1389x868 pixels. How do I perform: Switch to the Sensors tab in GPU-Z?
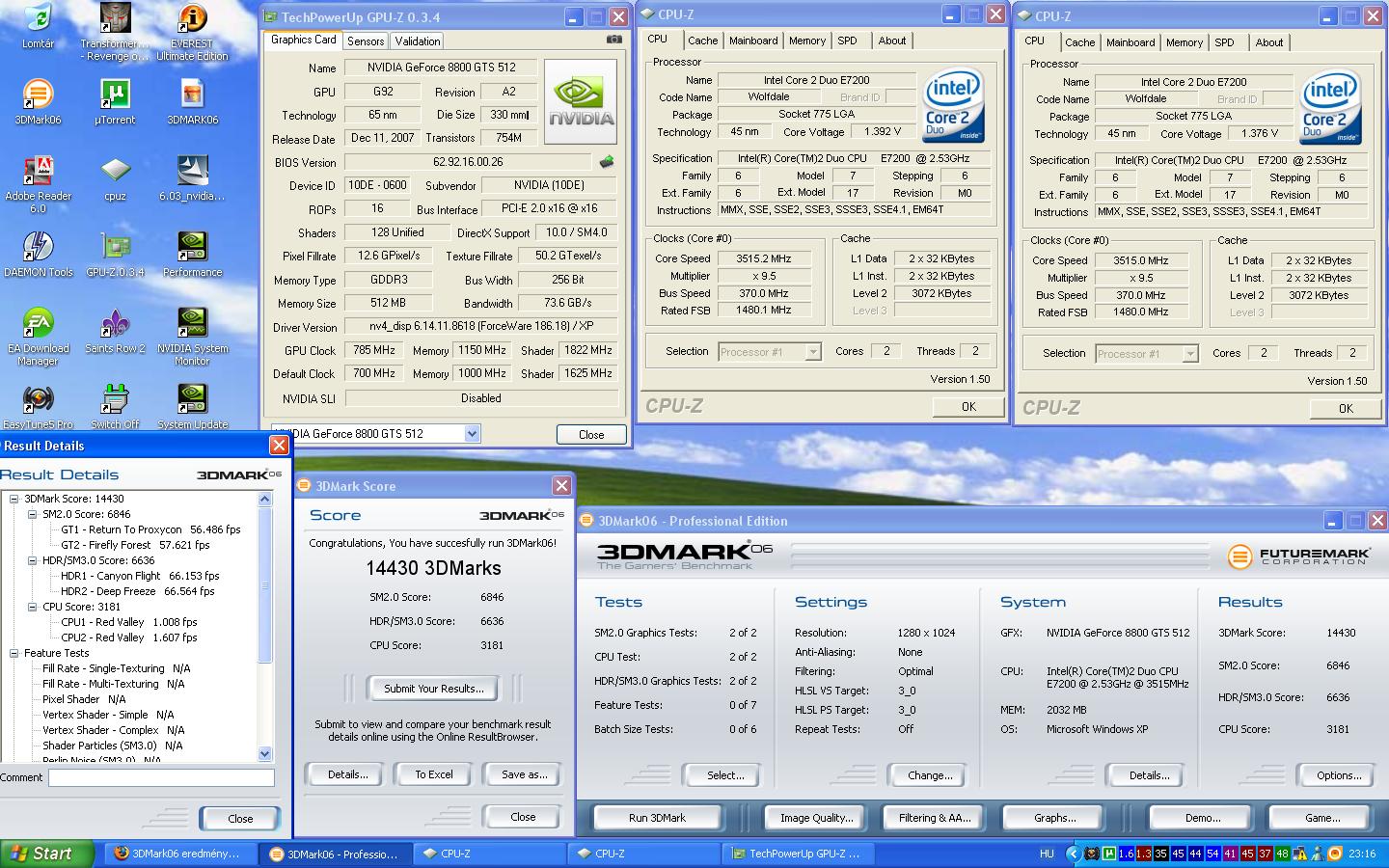click(x=366, y=41)
